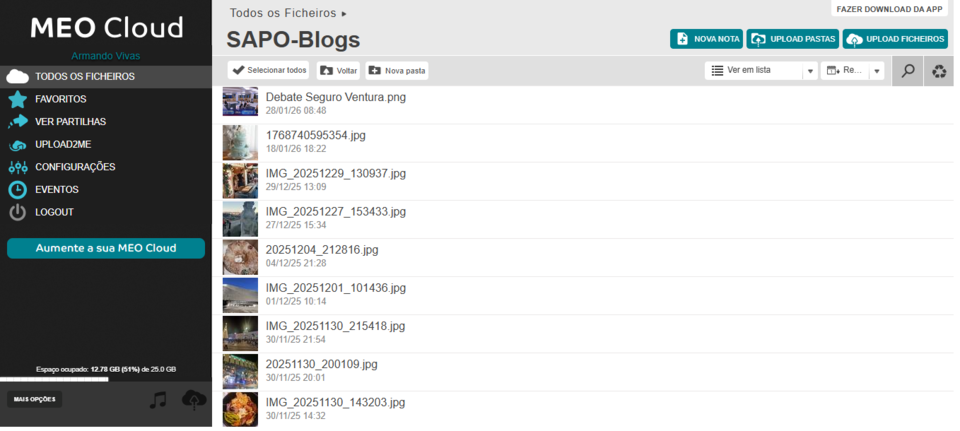Click the clock icon beside Eventos
Screen dimensions: 960x431
[17, 190]
